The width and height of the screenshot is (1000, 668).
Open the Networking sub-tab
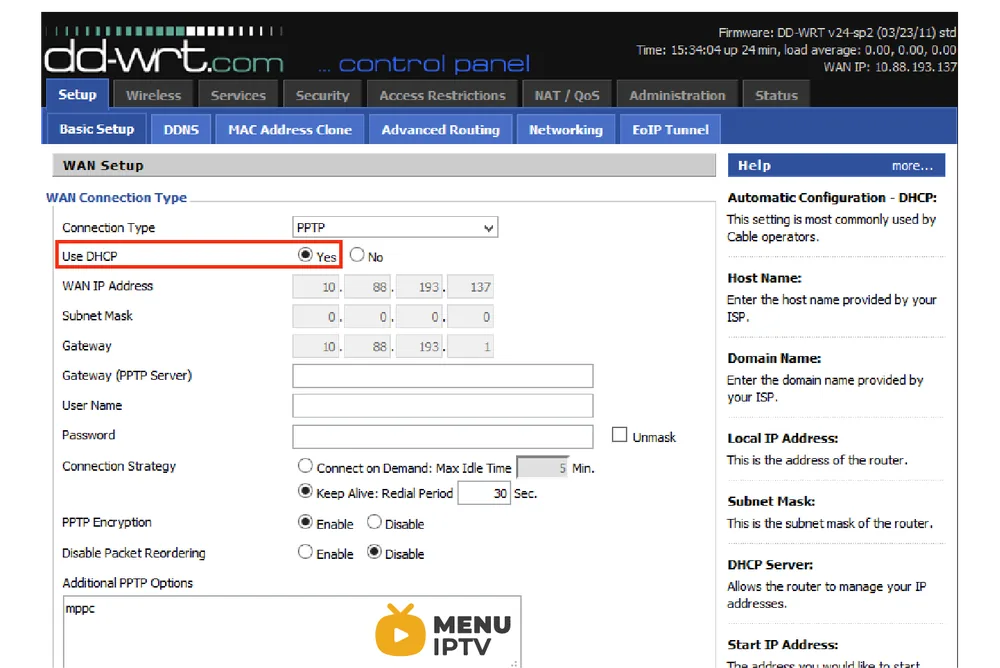pos(566,130)
